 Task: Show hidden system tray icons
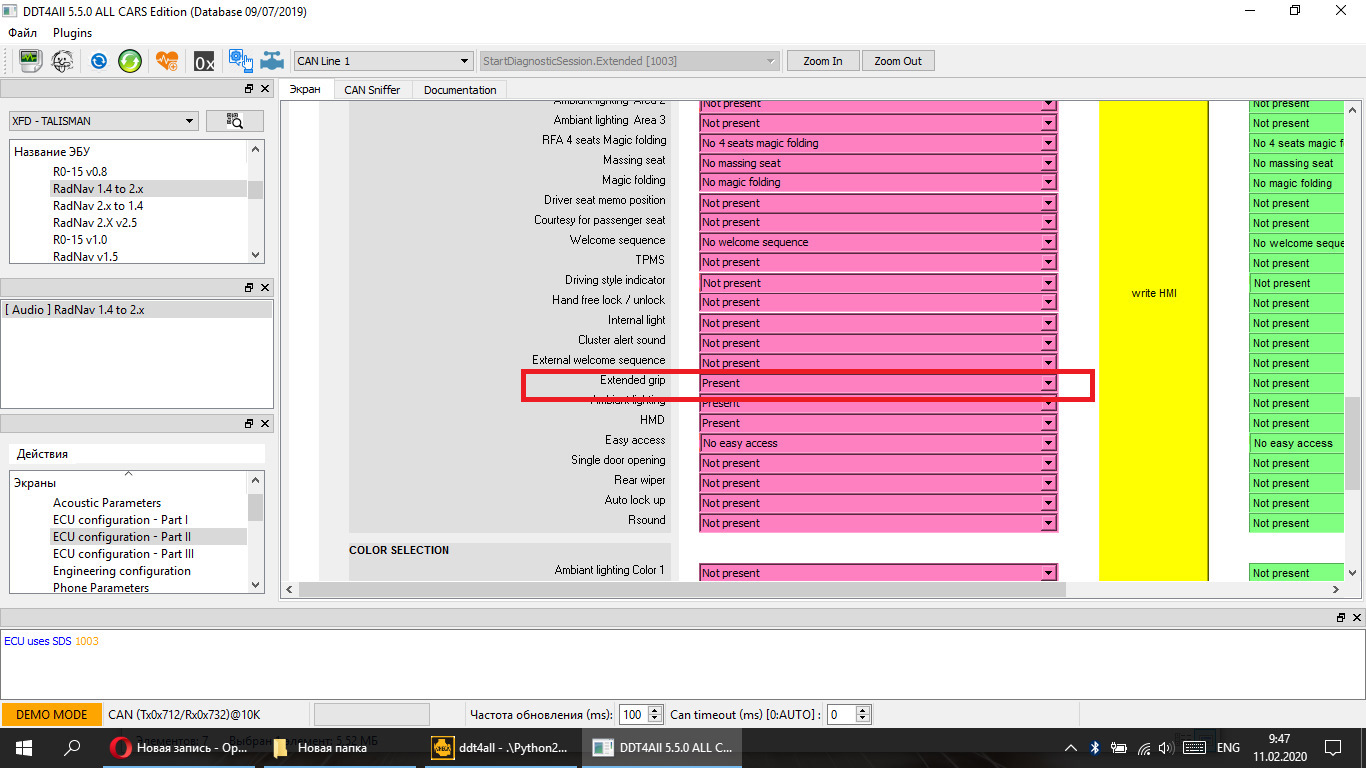1071,747
